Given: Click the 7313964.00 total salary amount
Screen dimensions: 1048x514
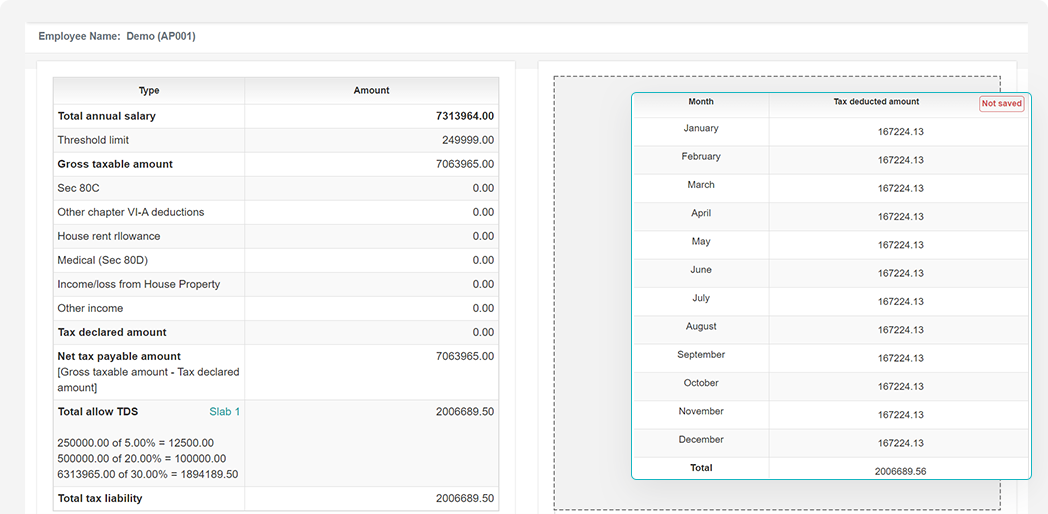Looking at the screenshot, I should pyautogui.click(x=465, y=116).
